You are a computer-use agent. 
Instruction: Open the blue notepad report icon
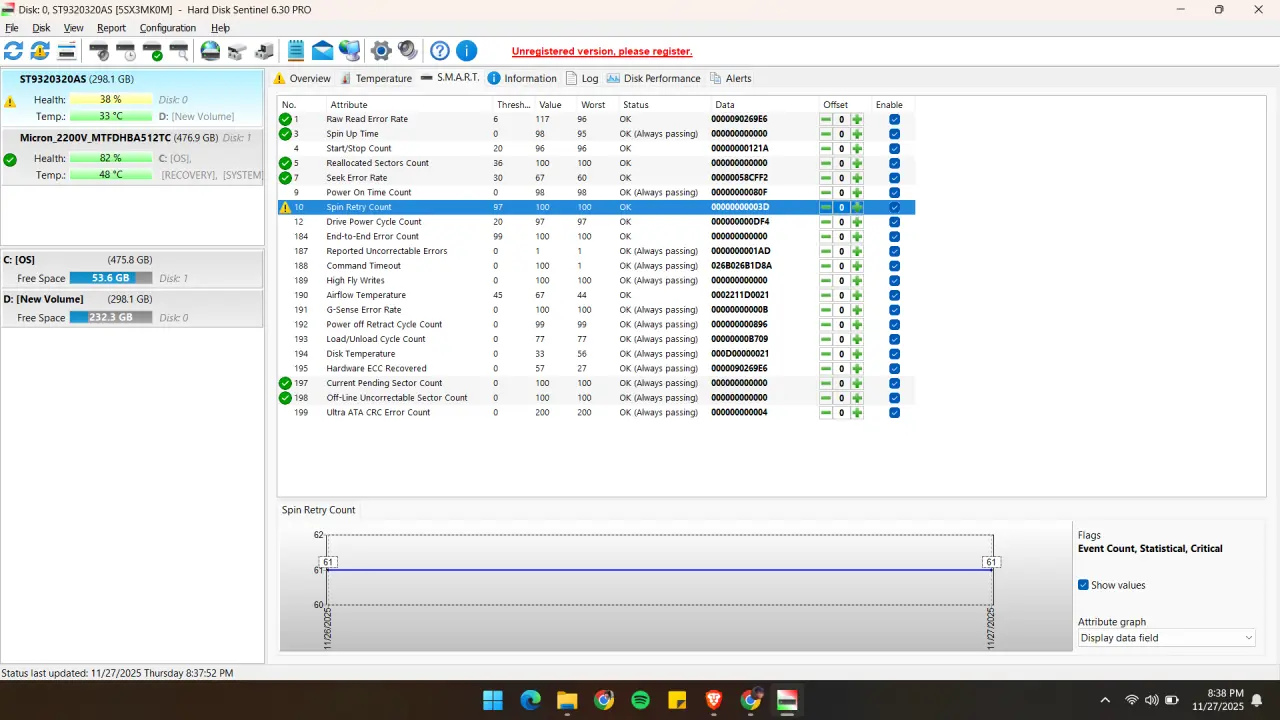(296, 51)
